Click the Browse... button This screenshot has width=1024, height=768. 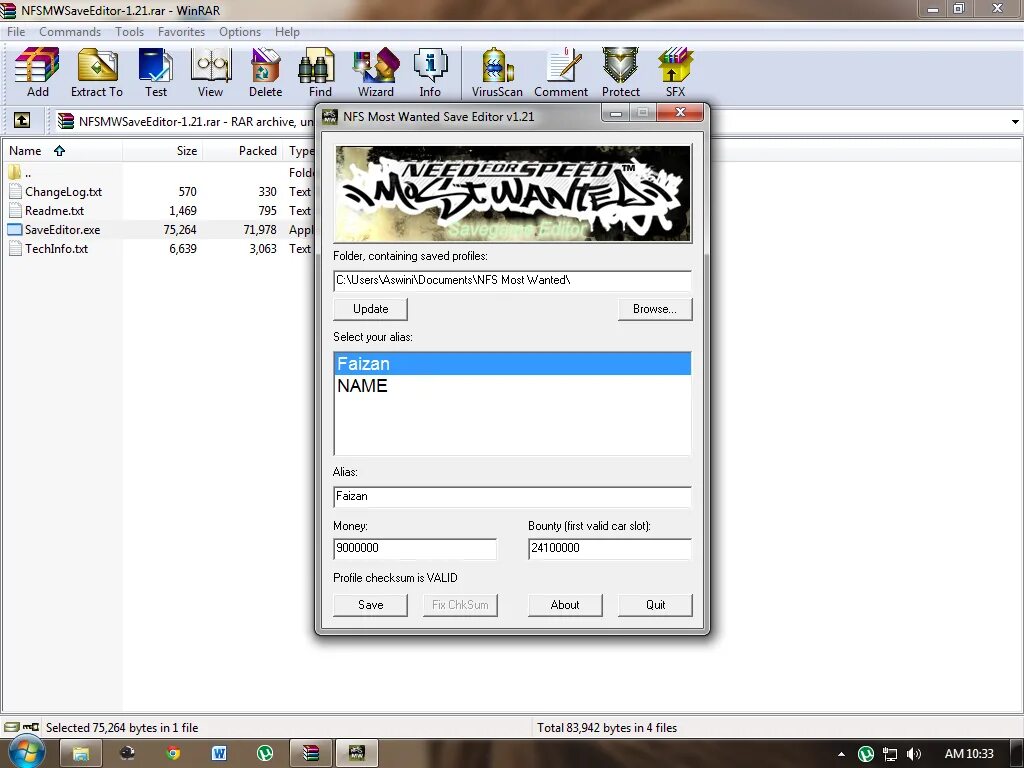[655, 309]
